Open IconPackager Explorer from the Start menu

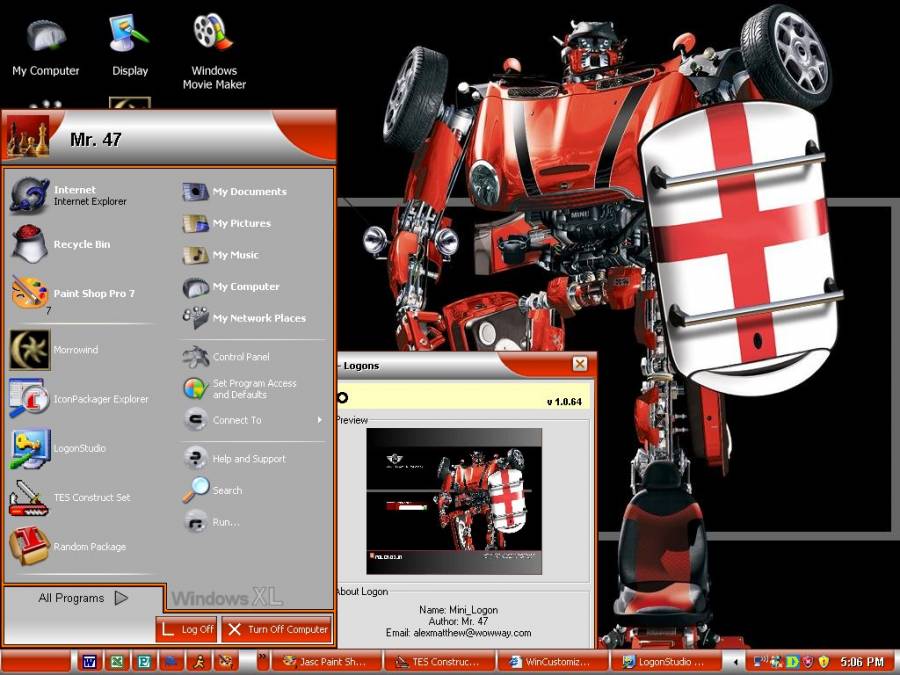coord(79,399)
